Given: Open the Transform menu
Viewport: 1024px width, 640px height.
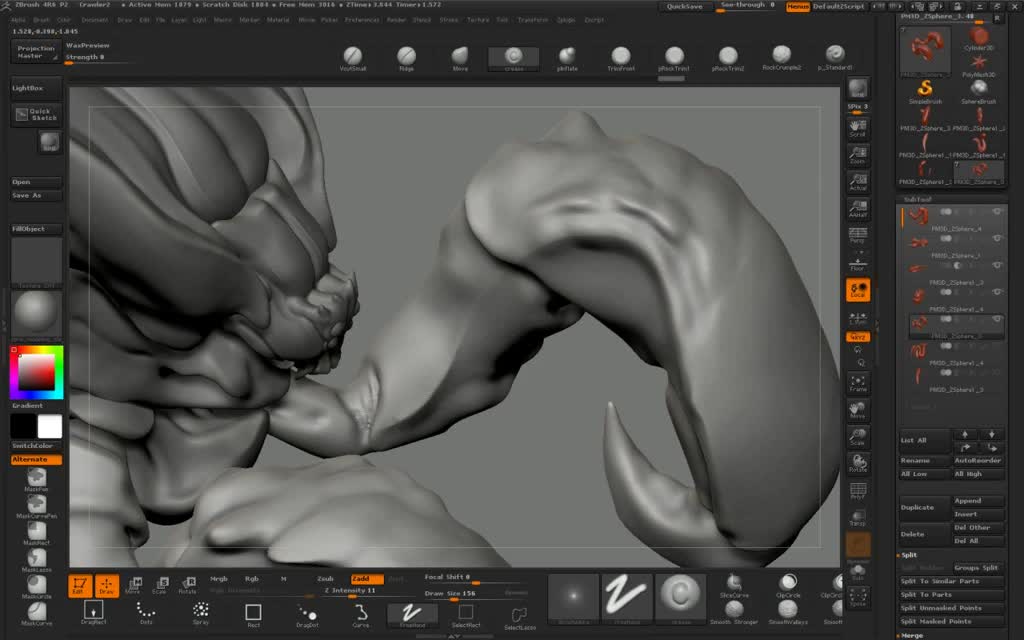Looking at the screenshot, I should coord(533,20).
